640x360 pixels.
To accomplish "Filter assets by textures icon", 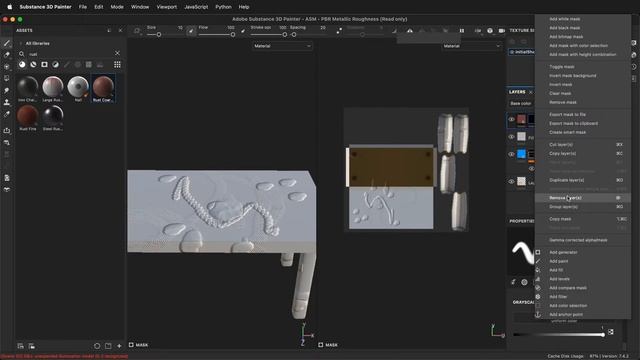I will [89, 64].
